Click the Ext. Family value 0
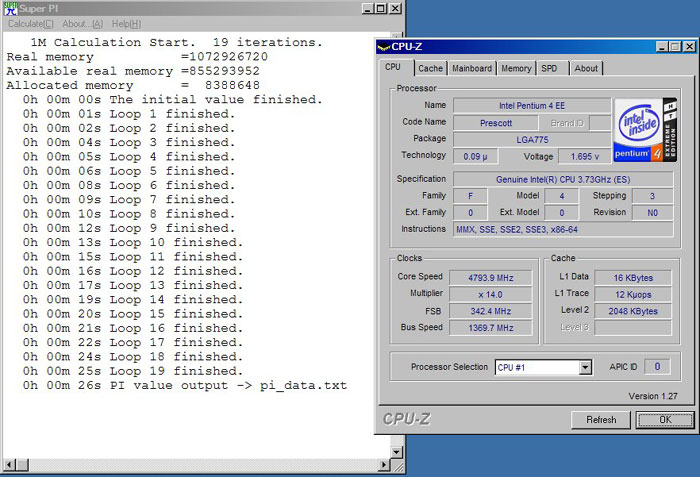 tap(470, 213)
